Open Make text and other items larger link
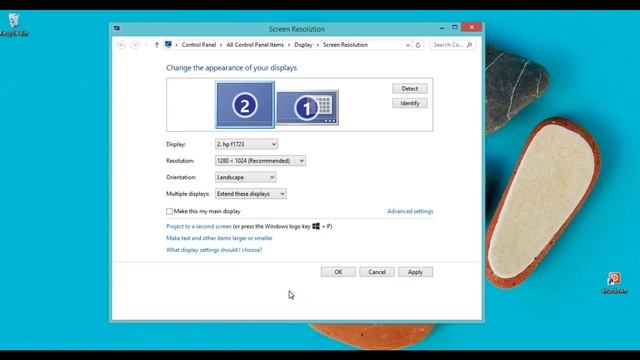640x360 pixels. (x=219, y=238)
